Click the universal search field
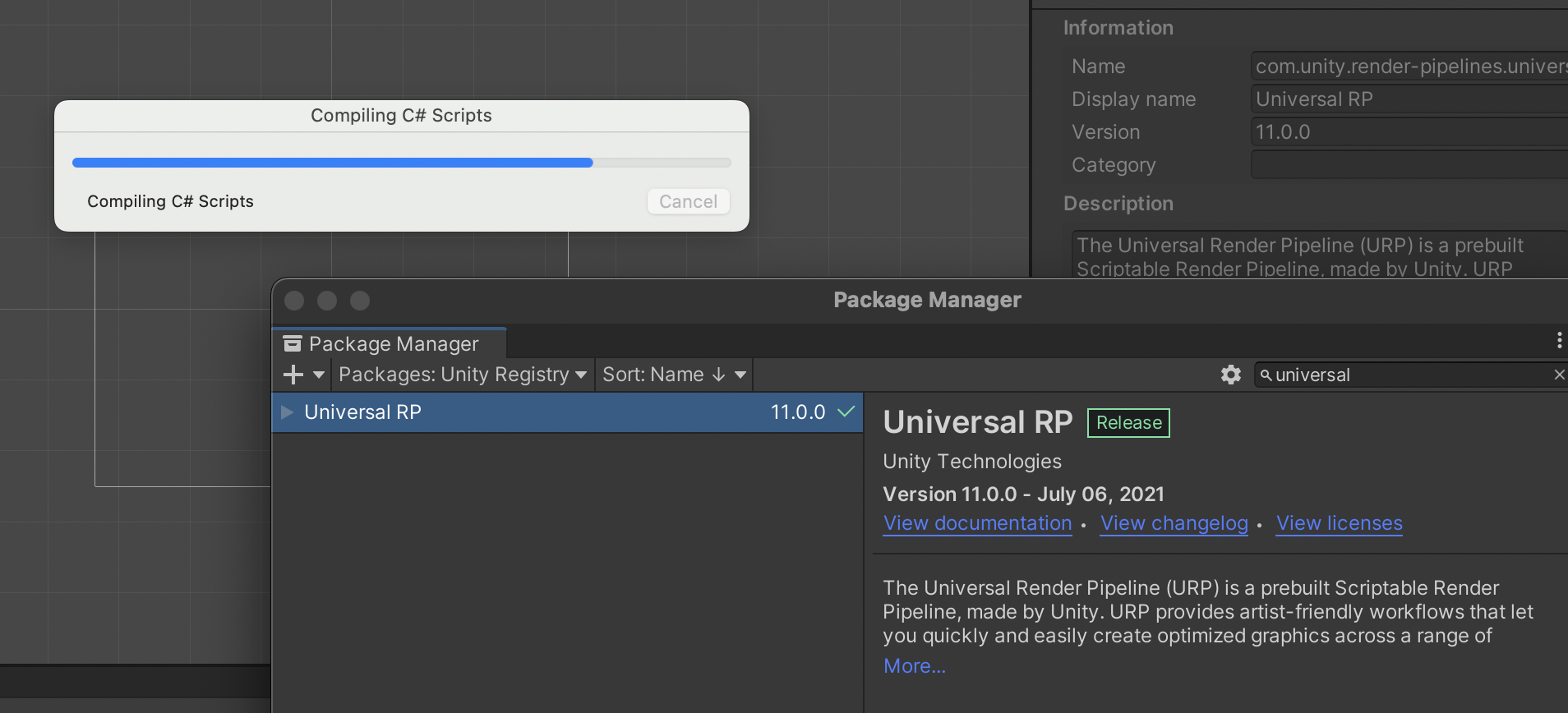Screen dimensions: 1568x713 1409,375
